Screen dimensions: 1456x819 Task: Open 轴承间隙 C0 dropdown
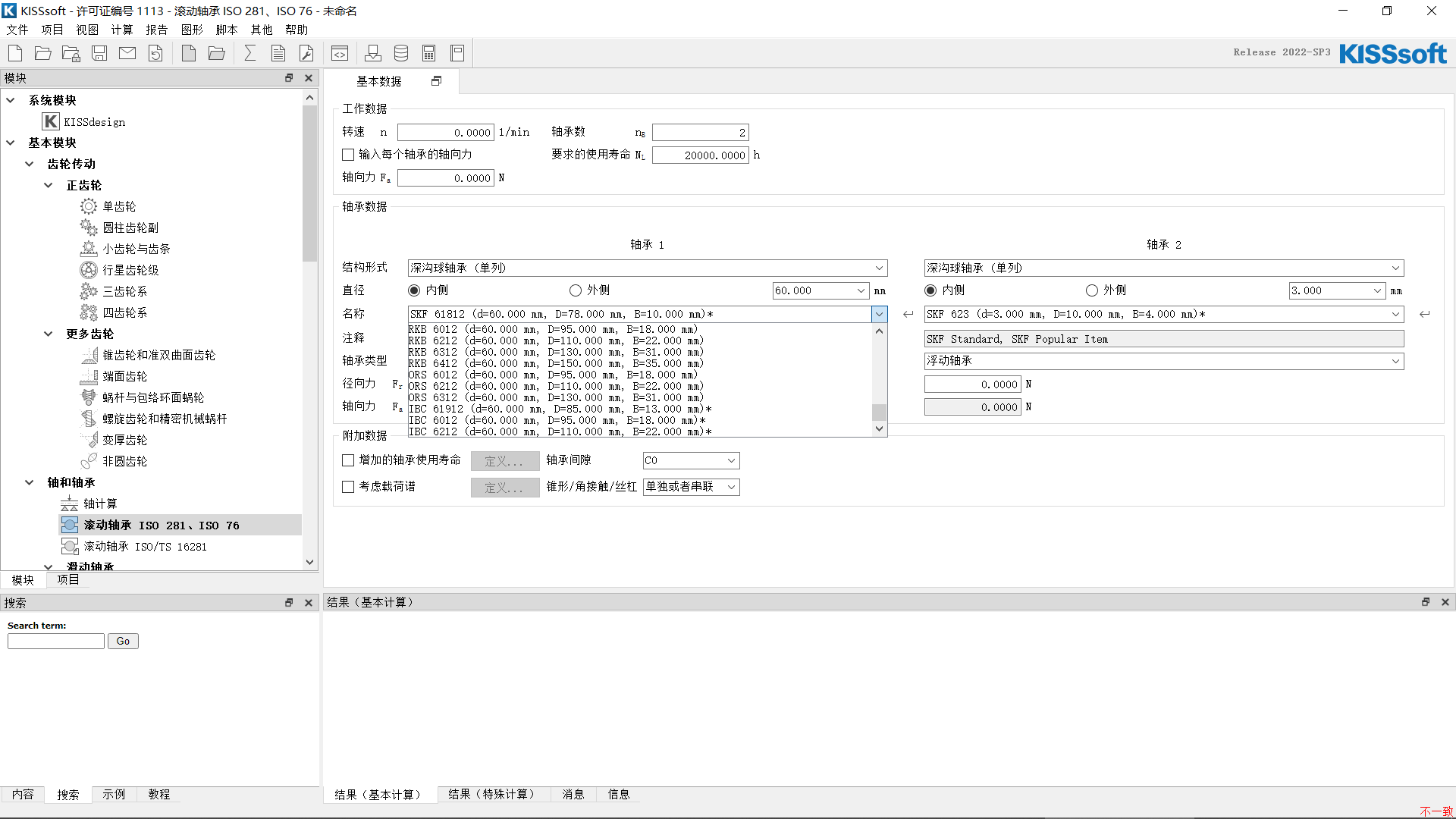(691, 461)
